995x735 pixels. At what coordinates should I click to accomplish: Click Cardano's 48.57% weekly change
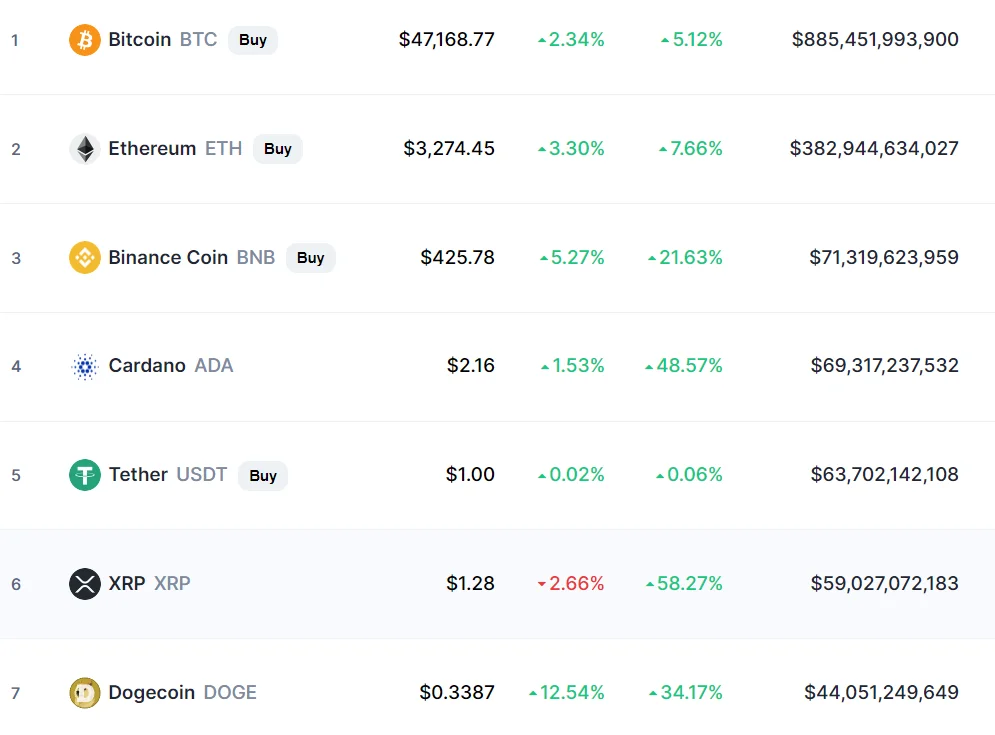pos(683,366)
